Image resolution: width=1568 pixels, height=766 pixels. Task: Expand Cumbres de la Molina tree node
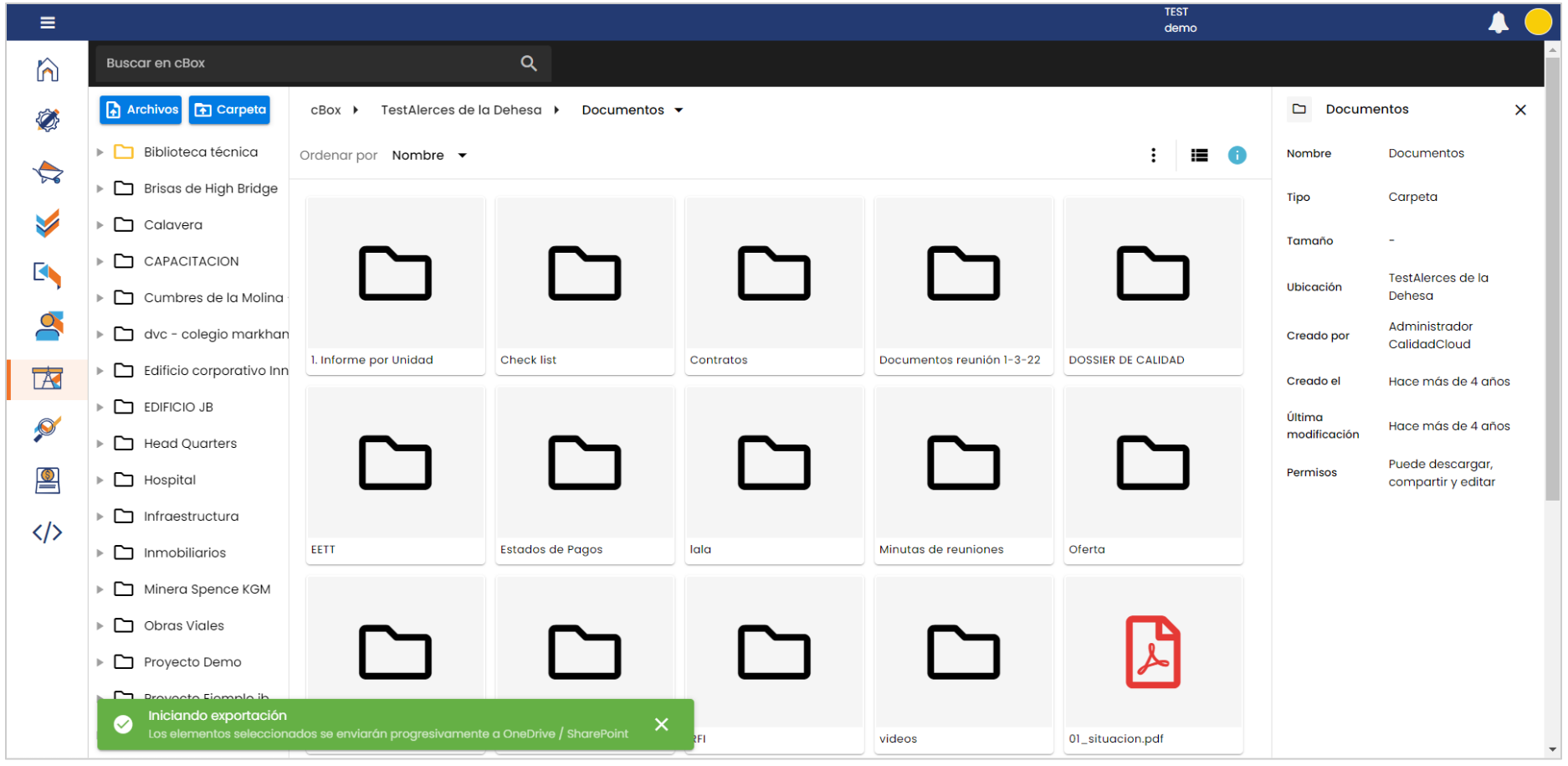point(100,298)
